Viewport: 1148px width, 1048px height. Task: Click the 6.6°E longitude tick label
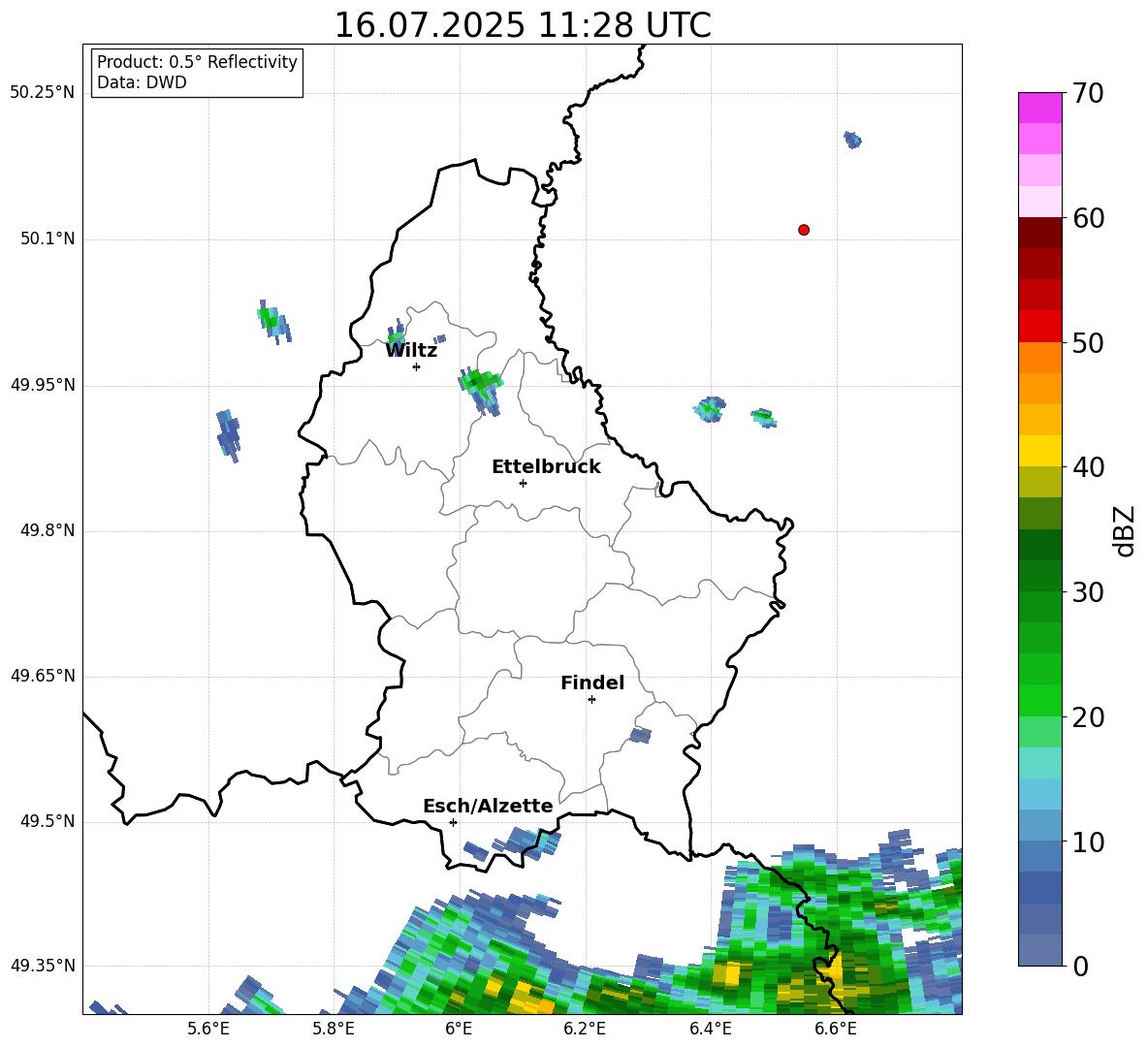[x=836, y=1029]
